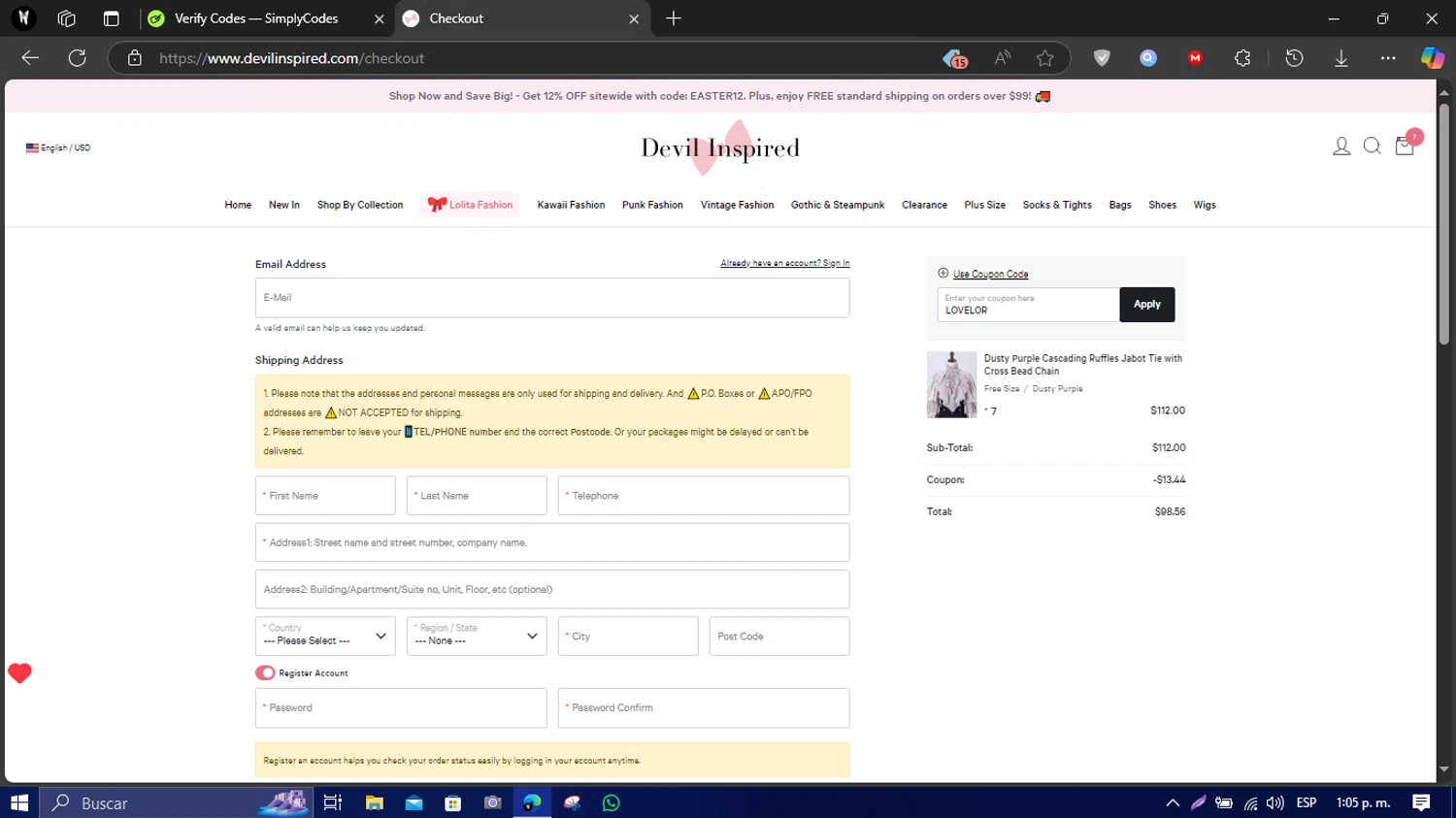Screen dimensions: 1456x818
Task: Open File Explorer from the taskbar
Action: 374,802
